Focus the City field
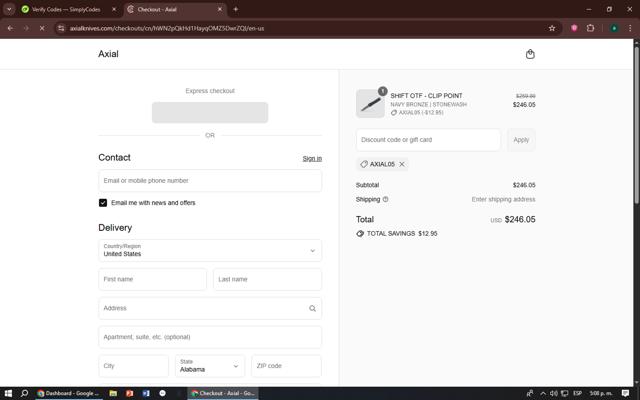 pyautogui.click(x=133, y=366)
